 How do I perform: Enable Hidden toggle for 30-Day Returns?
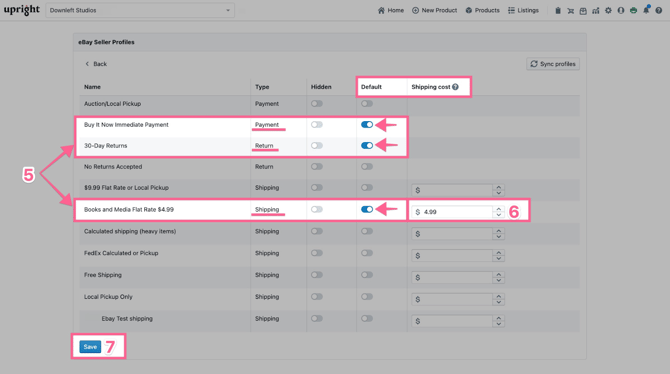coord(317,146)
